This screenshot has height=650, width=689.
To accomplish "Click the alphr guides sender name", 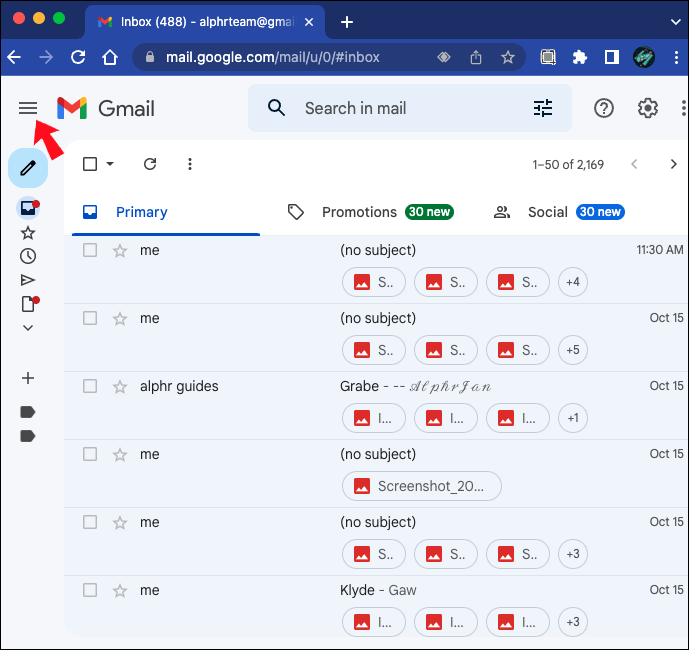I will click(179, 386).
